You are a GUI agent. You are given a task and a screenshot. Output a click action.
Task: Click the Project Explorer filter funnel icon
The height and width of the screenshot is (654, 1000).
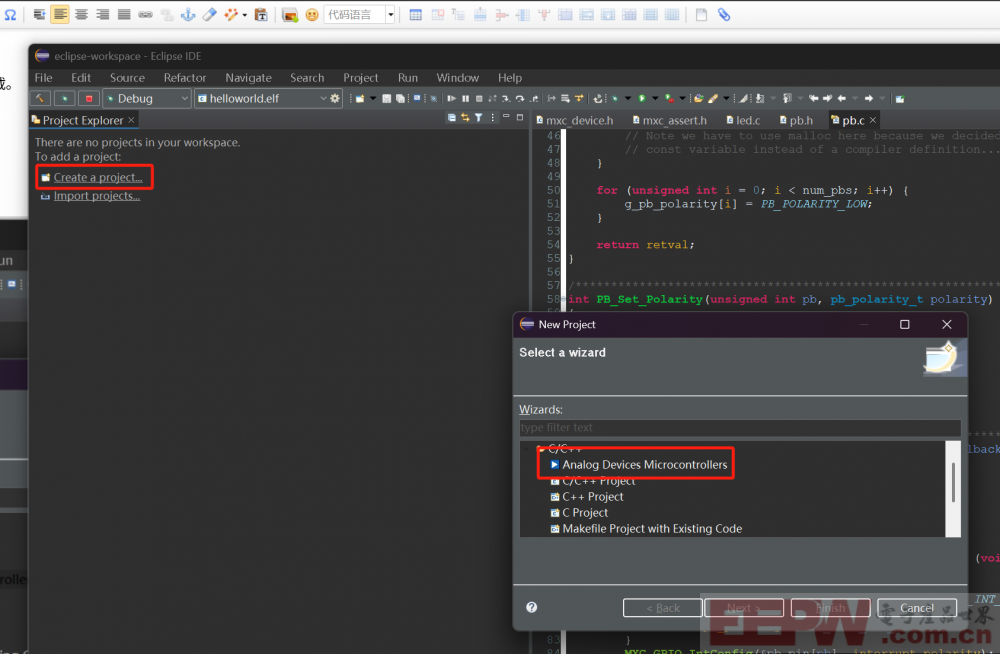[478, 118]
